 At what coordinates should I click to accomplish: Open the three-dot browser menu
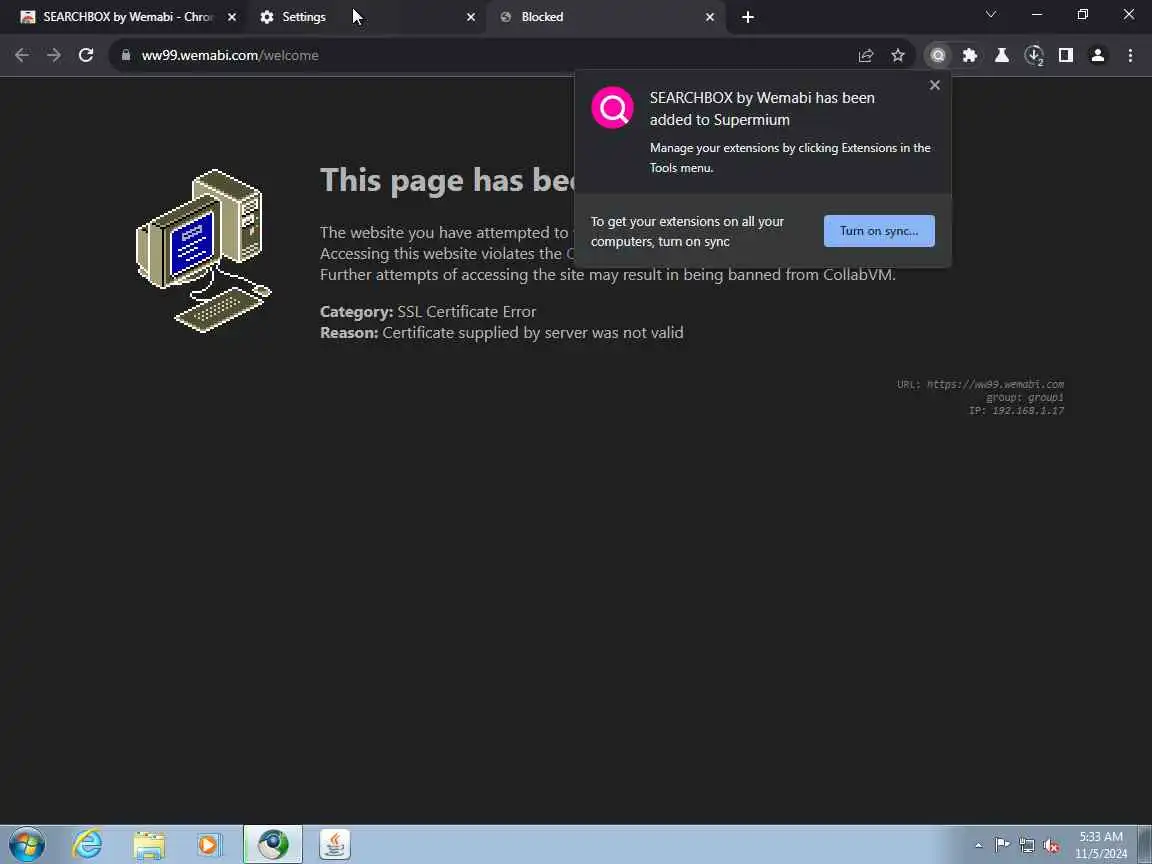point(1130,55)
